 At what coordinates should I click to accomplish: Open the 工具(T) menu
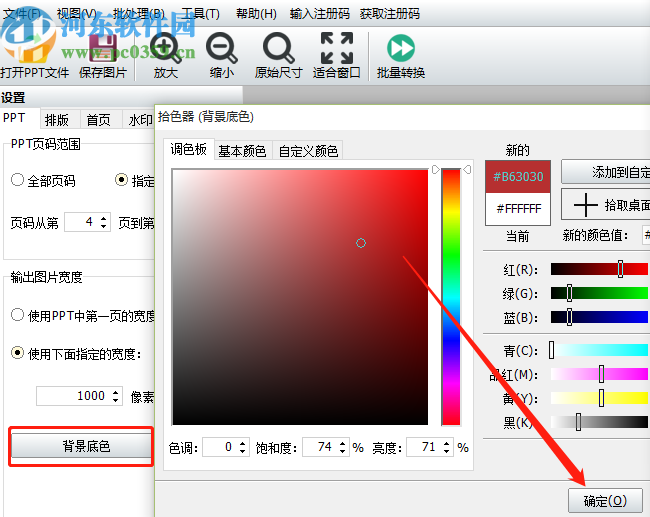(x=201, y=14)
